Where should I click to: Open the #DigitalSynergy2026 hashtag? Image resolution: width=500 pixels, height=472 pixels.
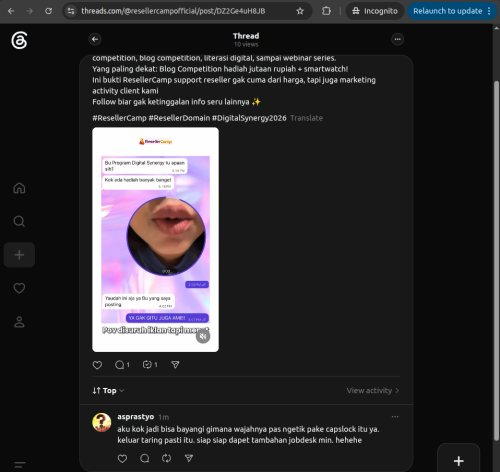coord(249,118)
